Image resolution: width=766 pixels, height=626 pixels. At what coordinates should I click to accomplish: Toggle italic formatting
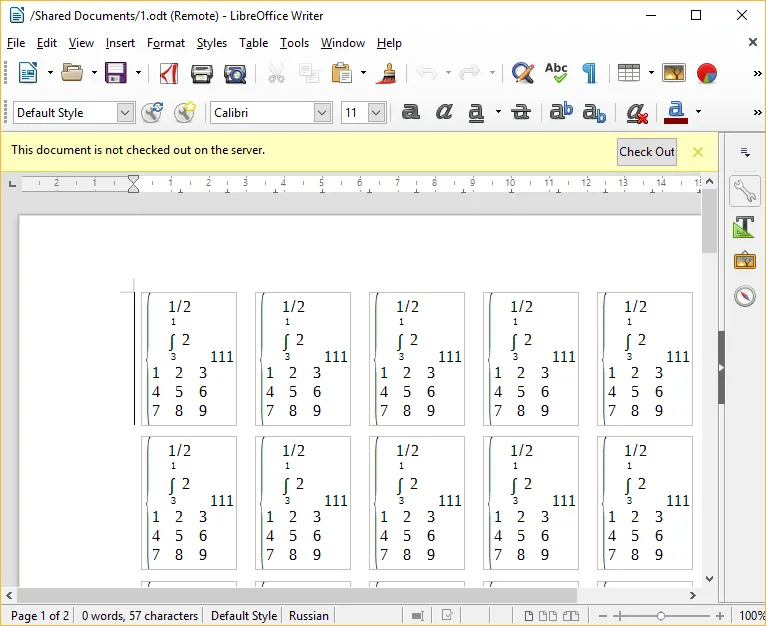[444, 112]
